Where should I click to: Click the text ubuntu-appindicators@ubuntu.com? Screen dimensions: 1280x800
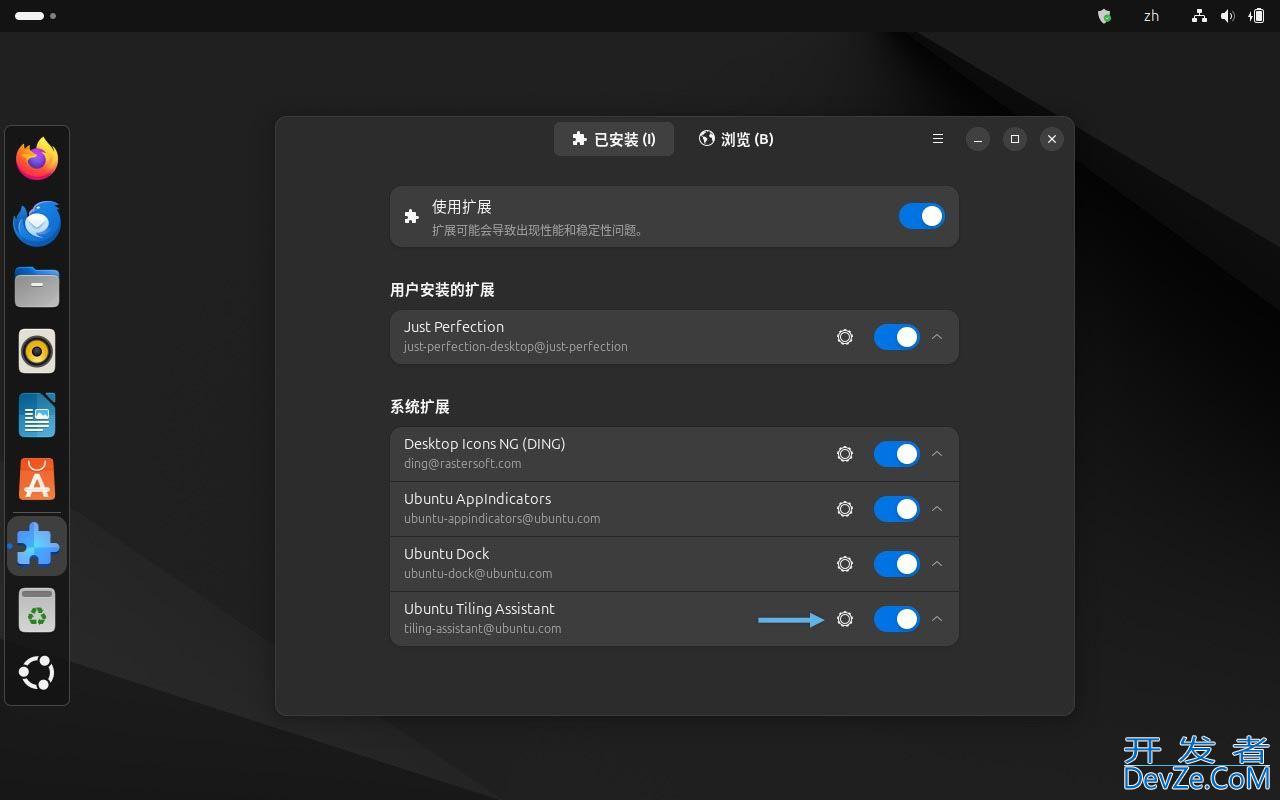502,519
